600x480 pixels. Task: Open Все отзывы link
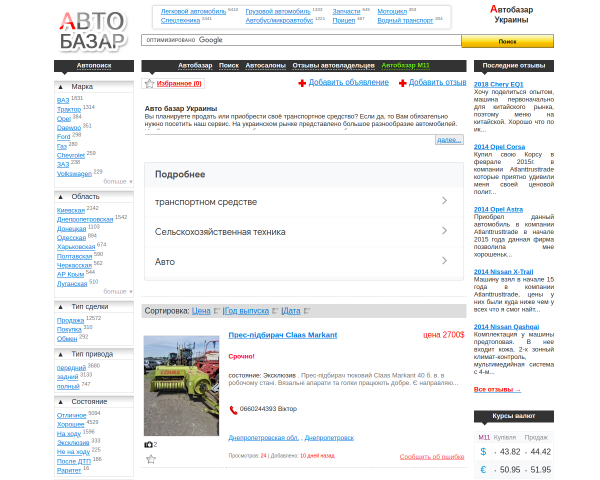point(497,389)
